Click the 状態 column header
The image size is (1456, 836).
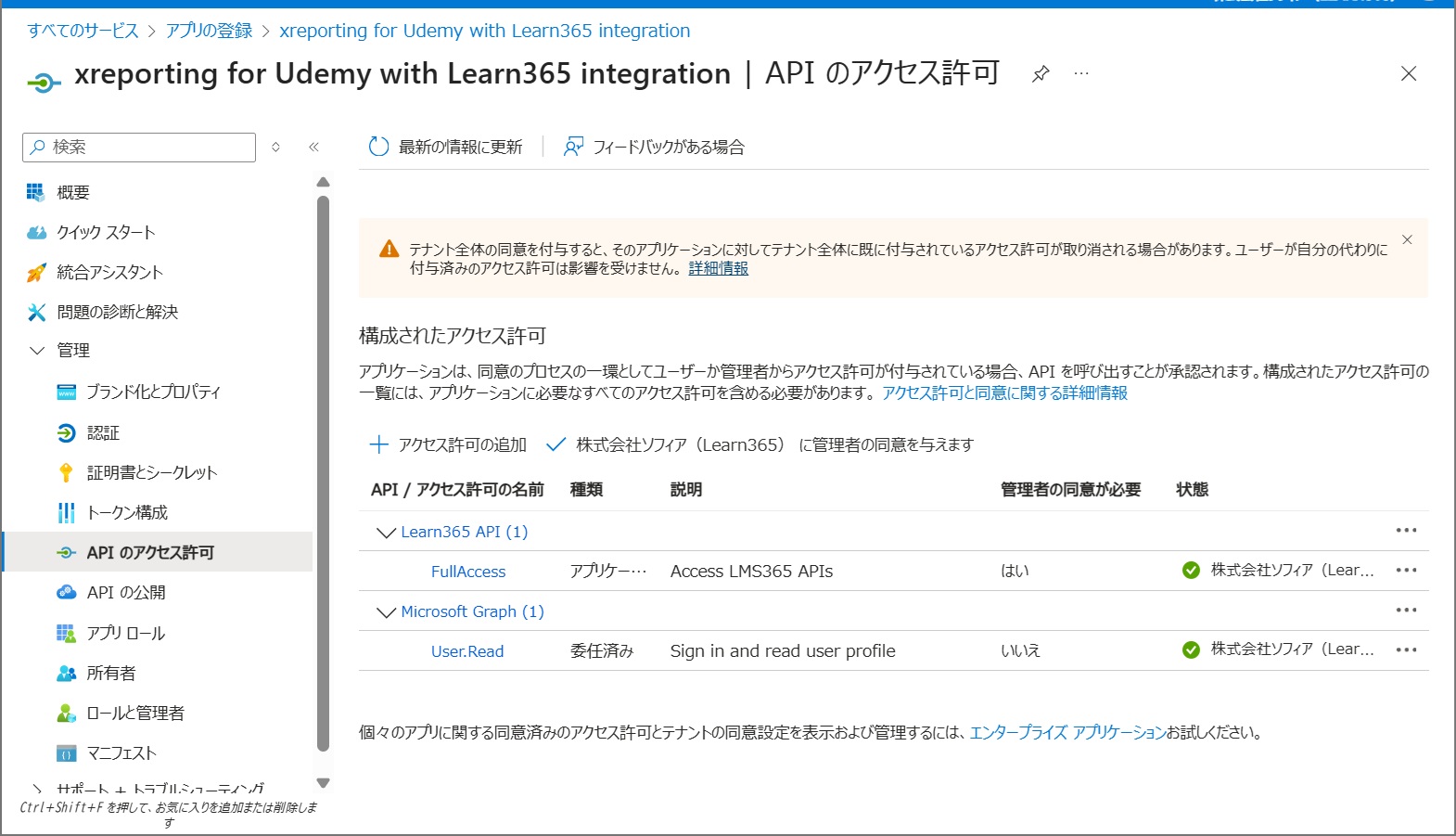[x=1193, y=489]
